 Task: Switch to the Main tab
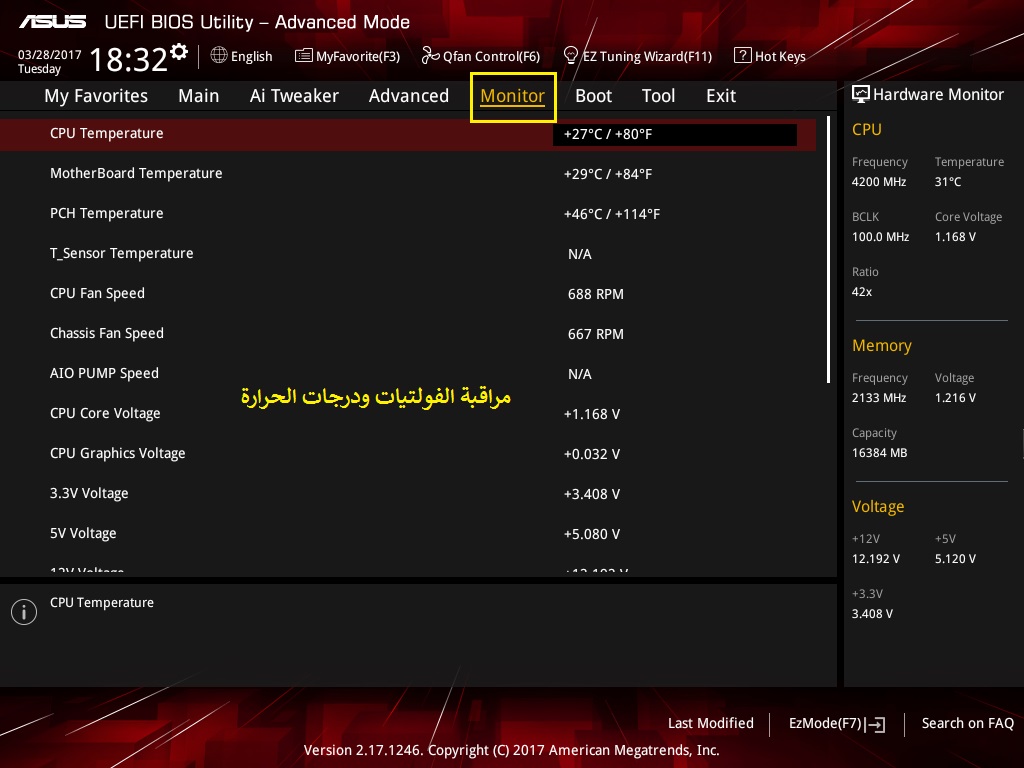(199, 96)
